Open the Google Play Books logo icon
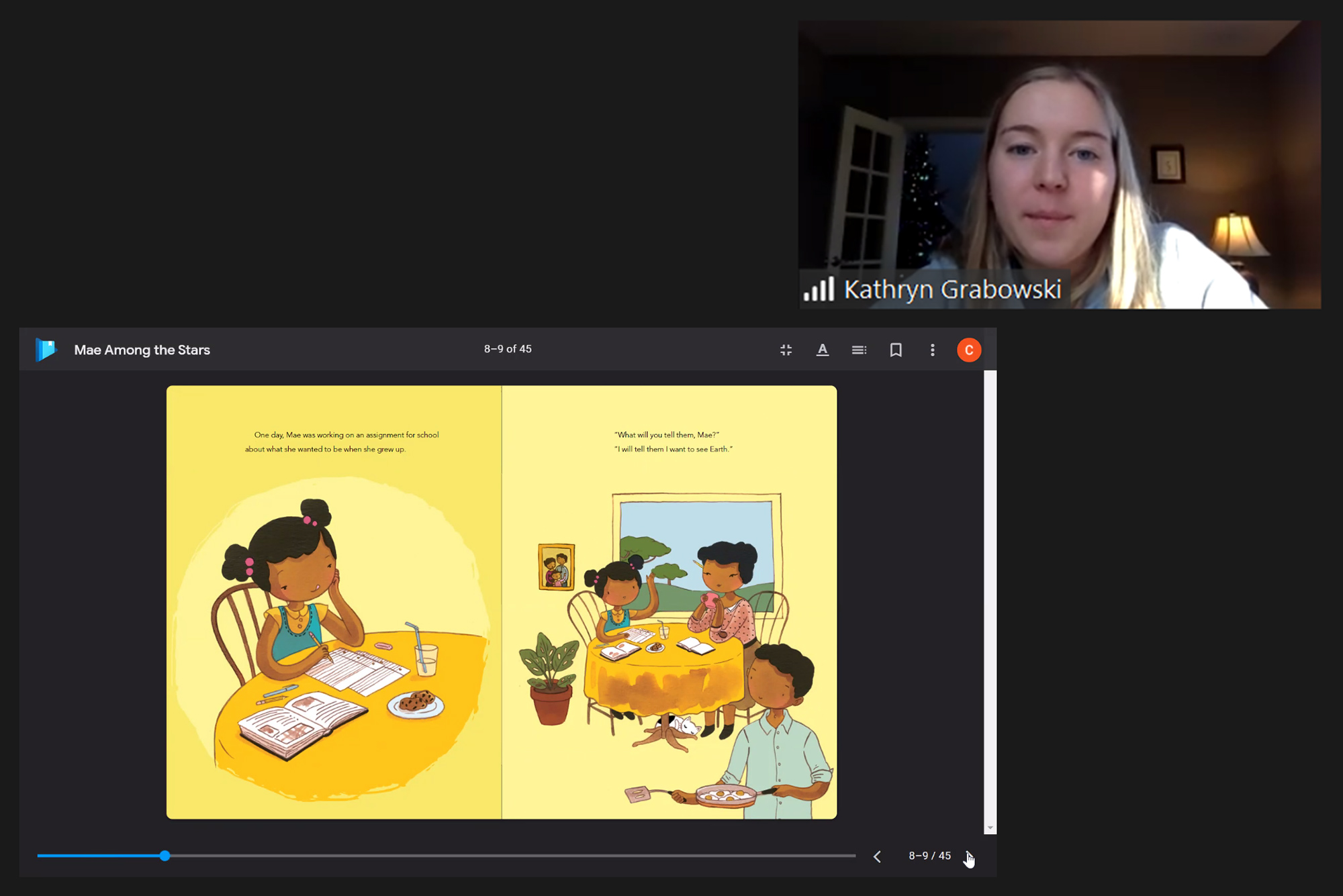This screenshot has height=896, width=1343. (45, 350)
